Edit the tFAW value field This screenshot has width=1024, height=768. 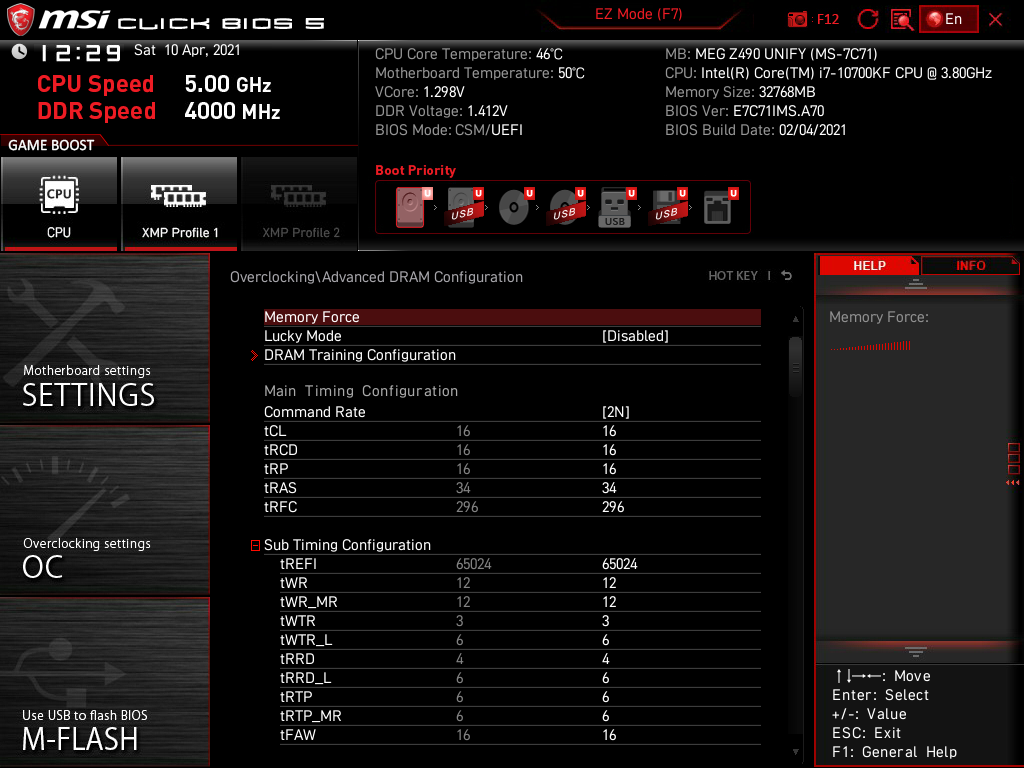(609, 735)
